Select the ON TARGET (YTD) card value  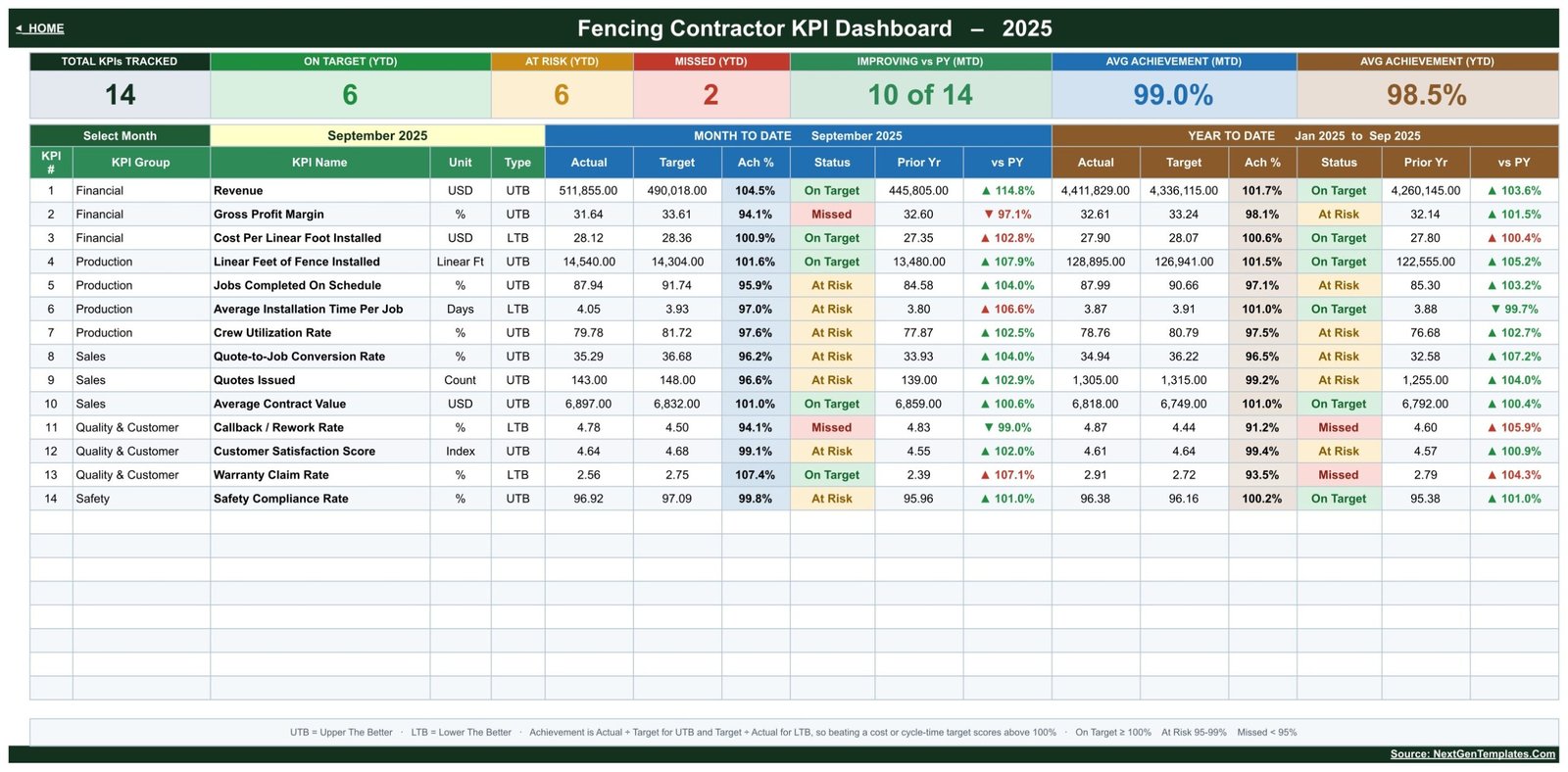point(350,95)
